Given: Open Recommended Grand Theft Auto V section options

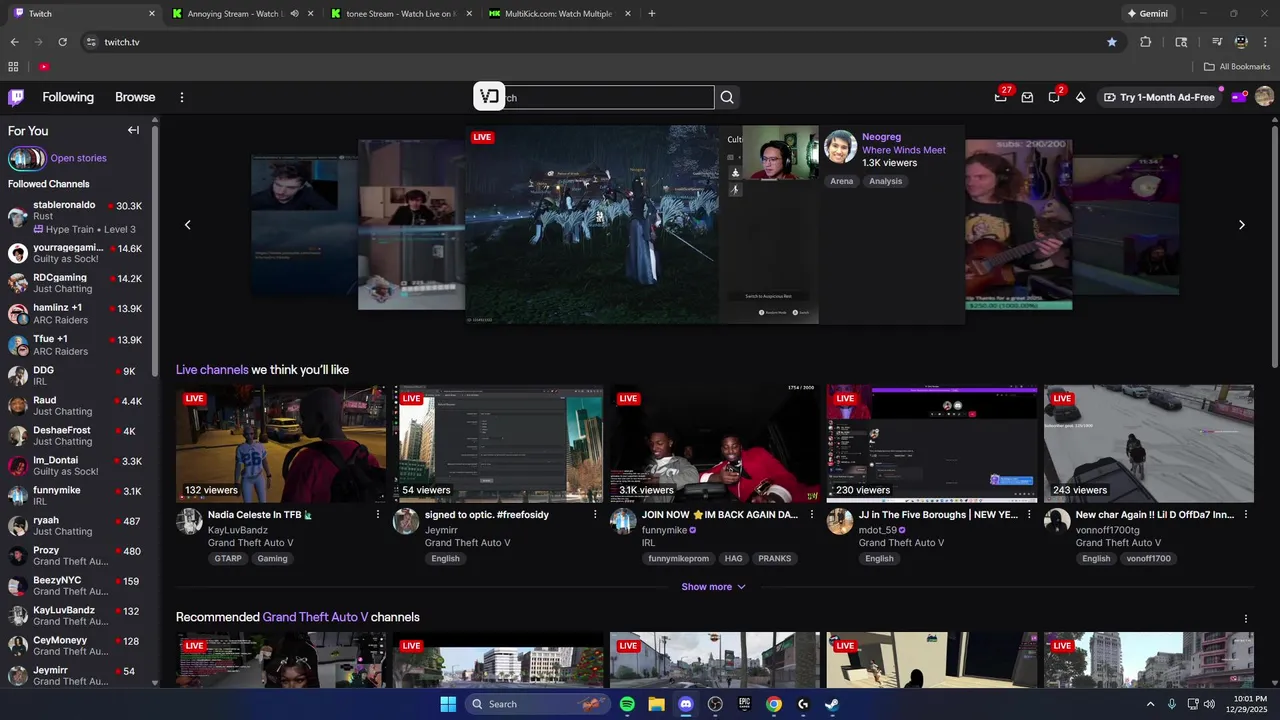Looking at the screenshot, I should coord(1245,619).
